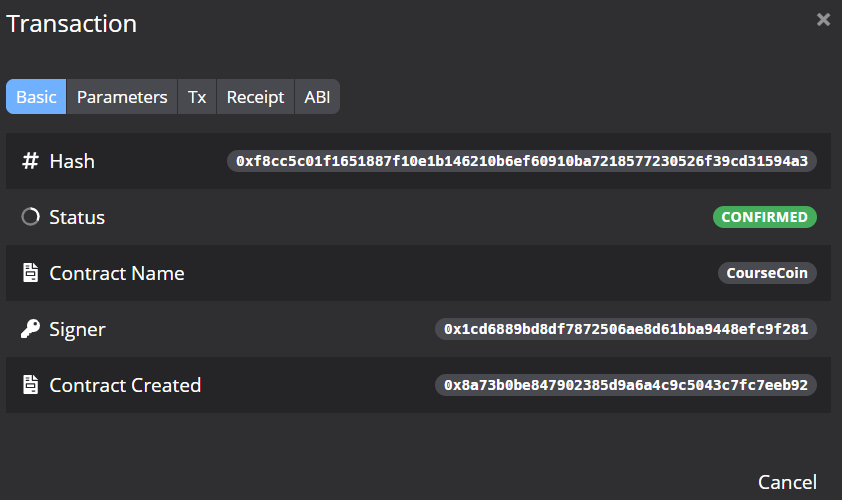Screen dimensions: 842x500
Task: Close the Transaction dialog with X
Action: tap(823, 20)
